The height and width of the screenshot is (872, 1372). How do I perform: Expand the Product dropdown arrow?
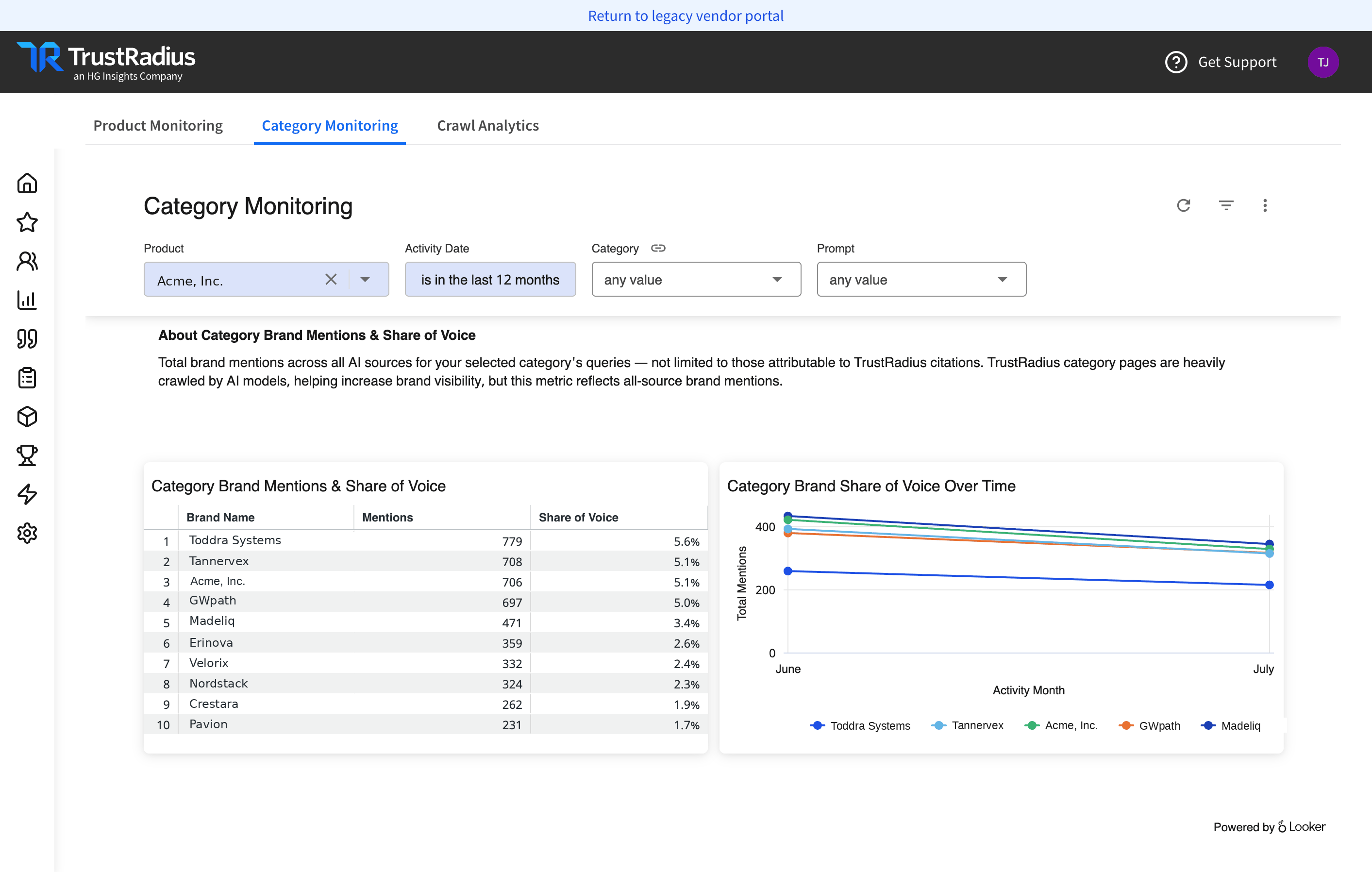(x=365, y=279)
